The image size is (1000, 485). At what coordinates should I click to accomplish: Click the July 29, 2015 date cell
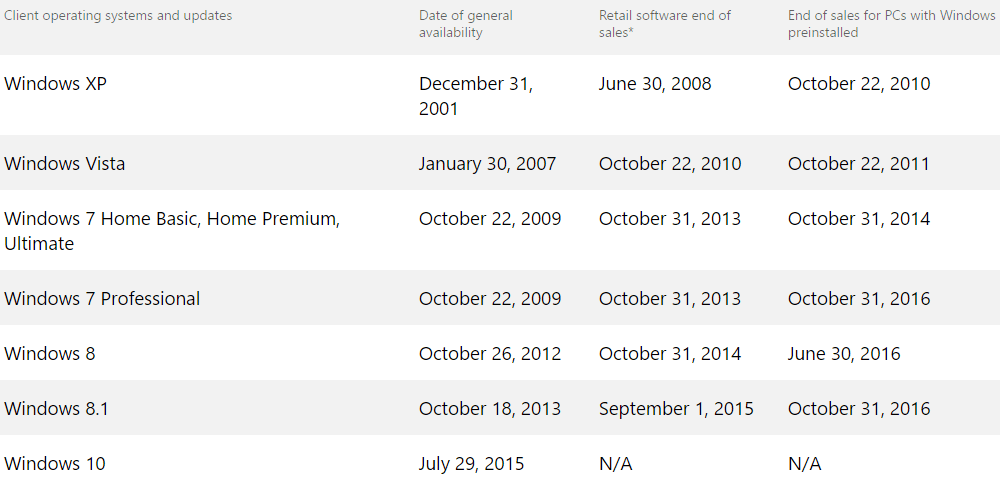(471, 464)
